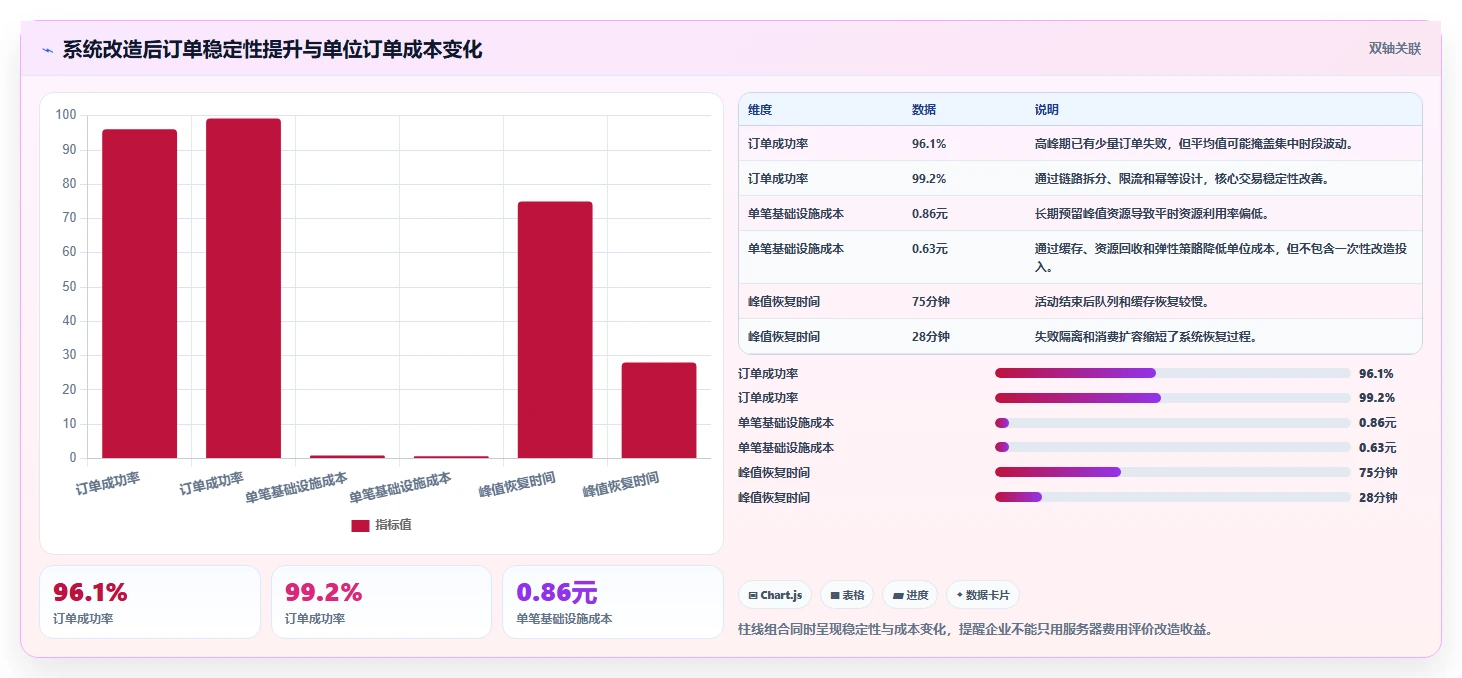Click the 0 label on the y-axis
This screenshot has height=678, width=1462.
(x=73, y=458)
